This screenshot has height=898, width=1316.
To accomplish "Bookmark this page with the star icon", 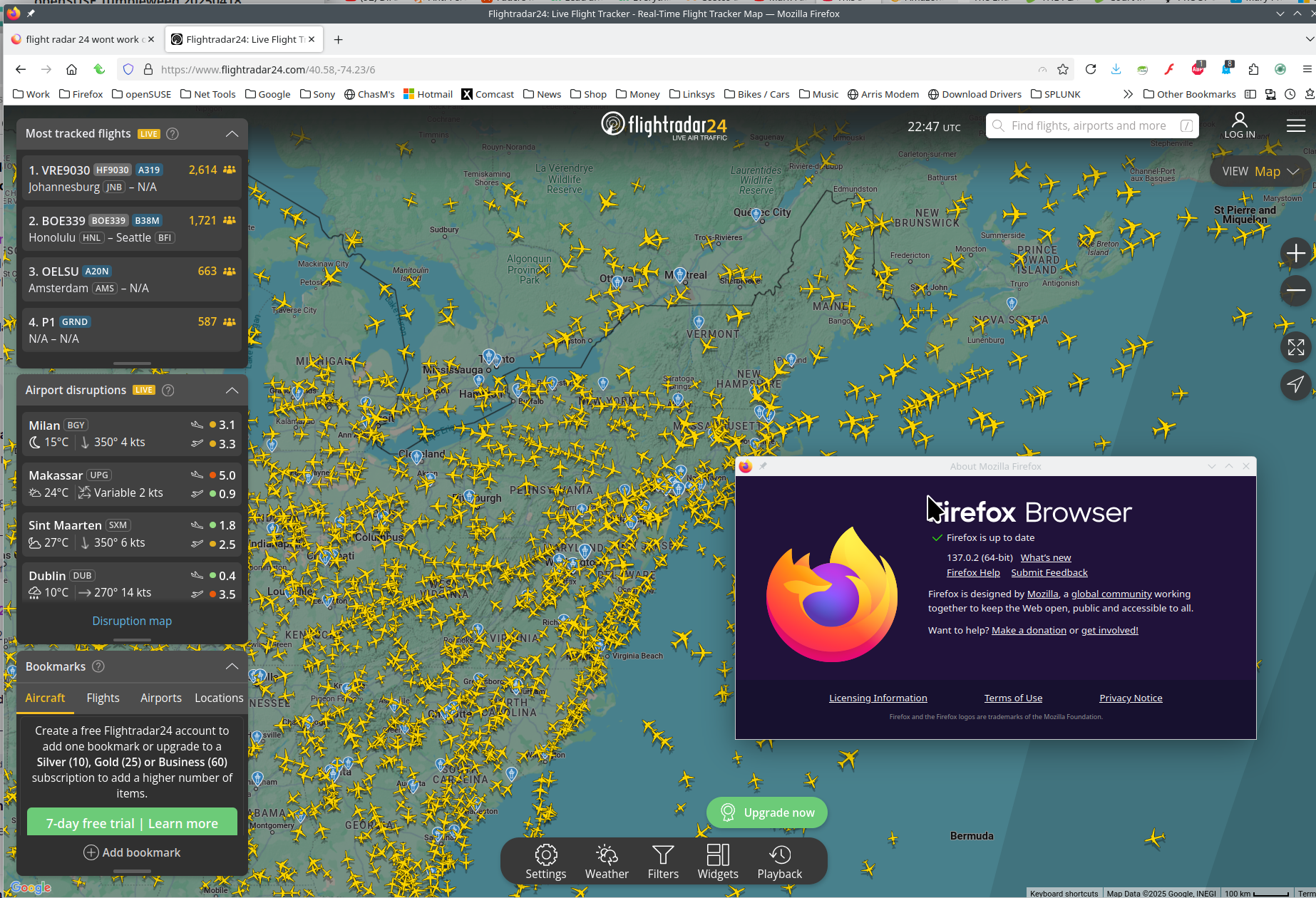I will [x=1063, y=69].
